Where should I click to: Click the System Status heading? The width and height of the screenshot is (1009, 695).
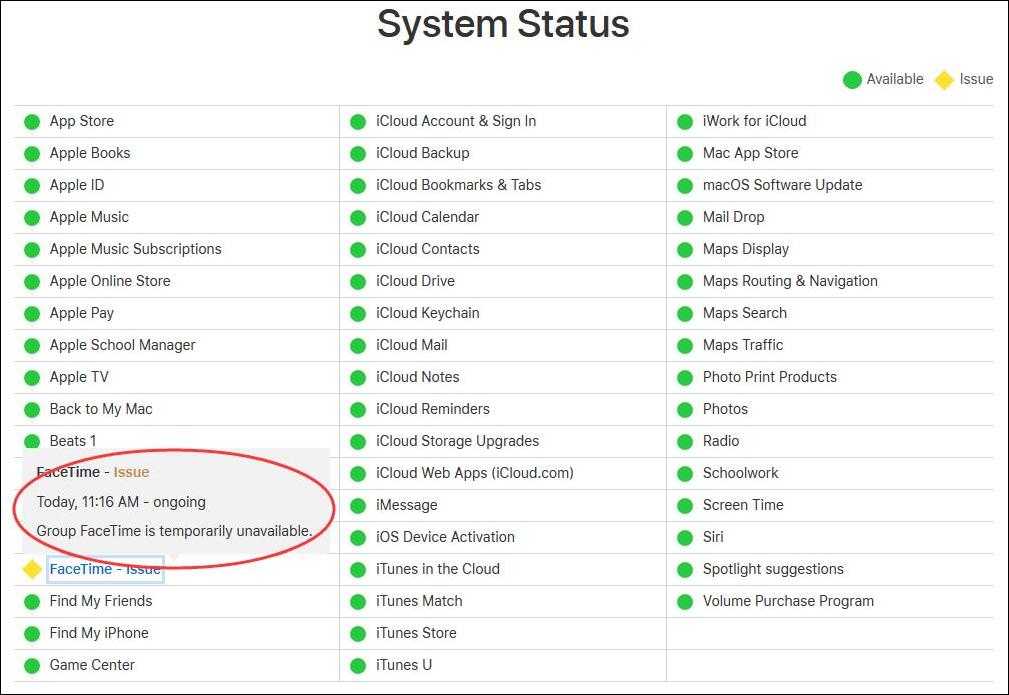click(x=503, y=24)
